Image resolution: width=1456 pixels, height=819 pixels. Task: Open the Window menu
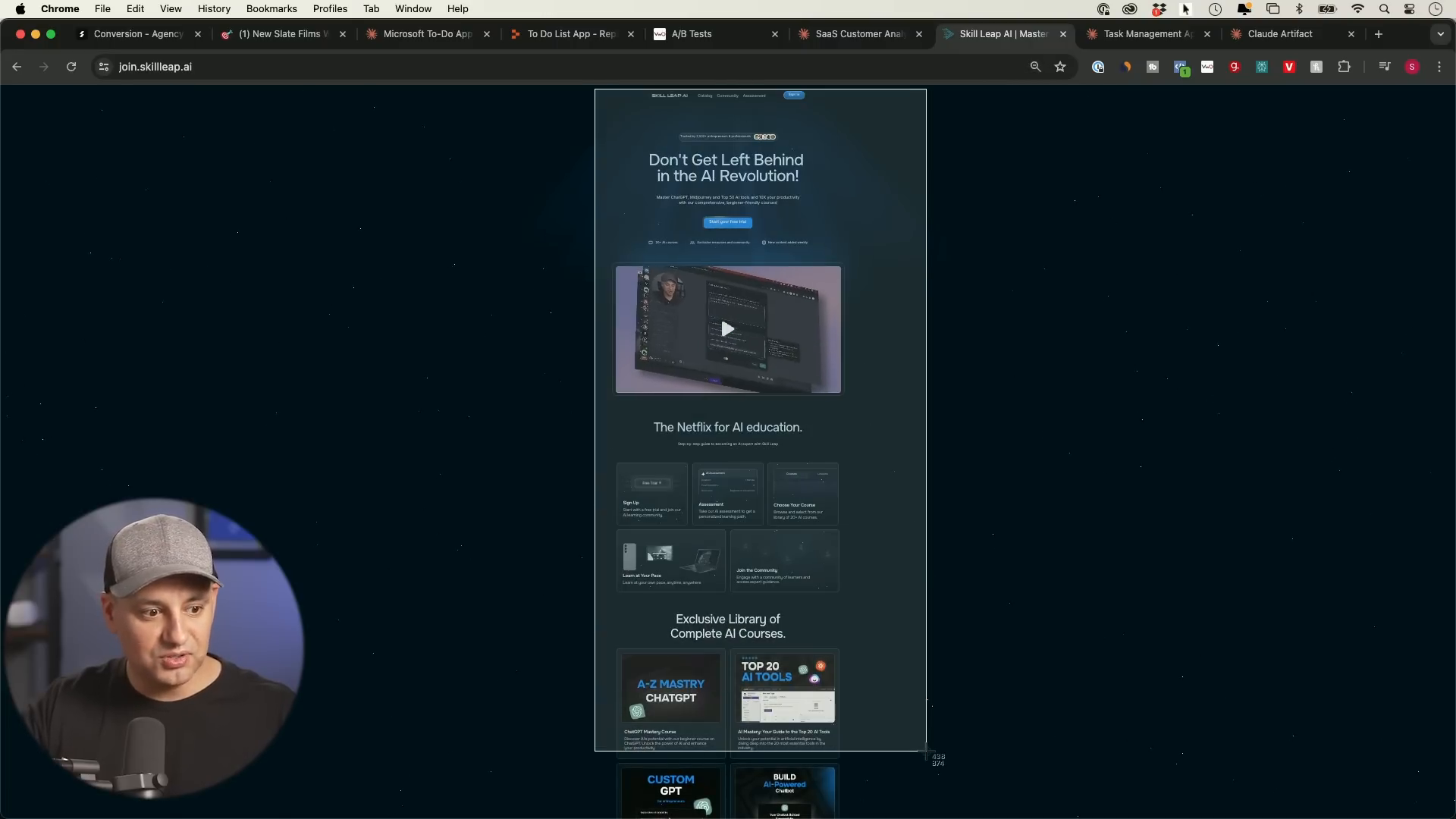413,9
